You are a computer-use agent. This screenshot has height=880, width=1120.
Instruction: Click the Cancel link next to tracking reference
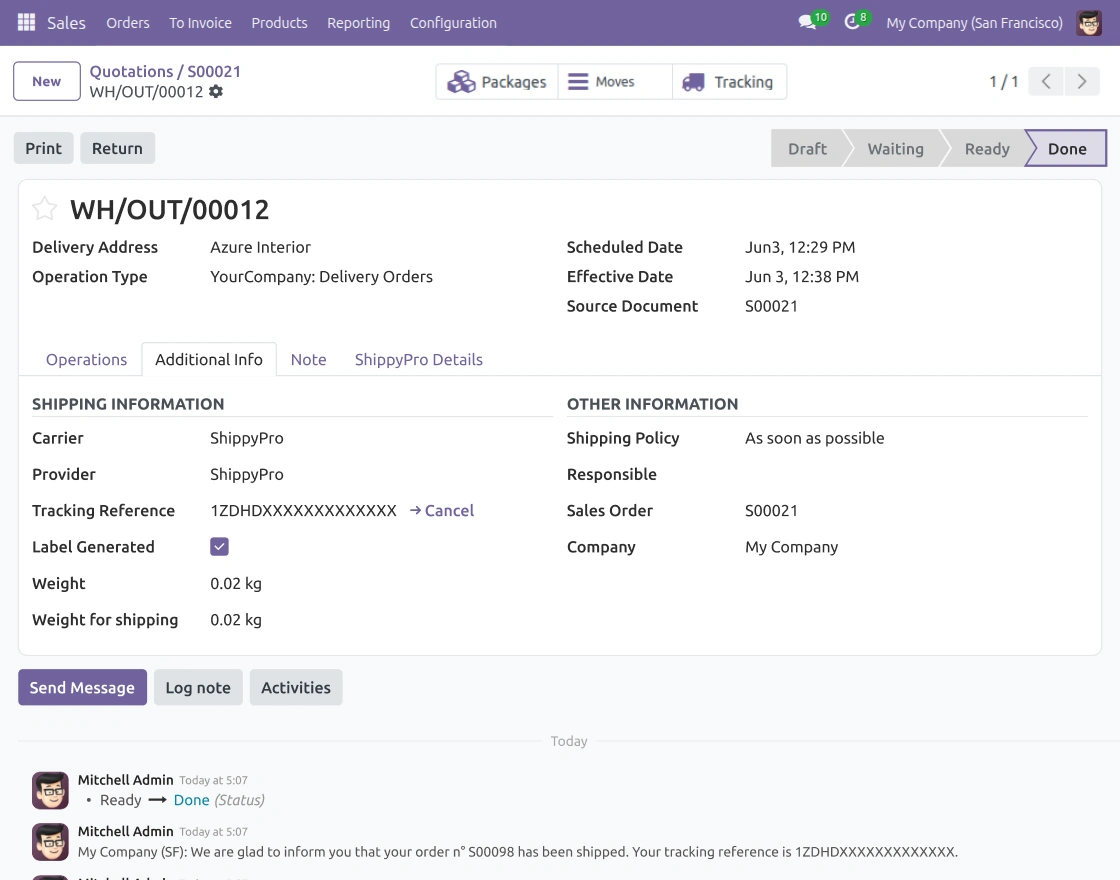[442, 511]
